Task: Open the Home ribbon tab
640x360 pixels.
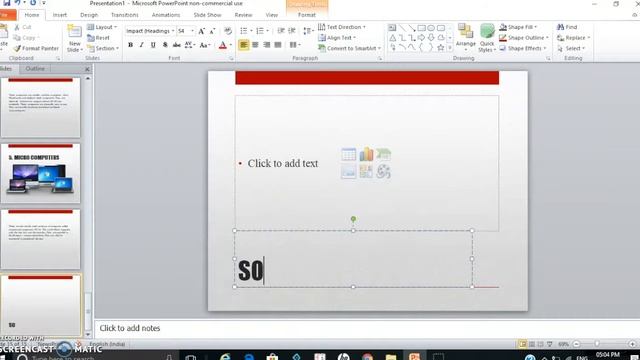Action: pos(32,15)
